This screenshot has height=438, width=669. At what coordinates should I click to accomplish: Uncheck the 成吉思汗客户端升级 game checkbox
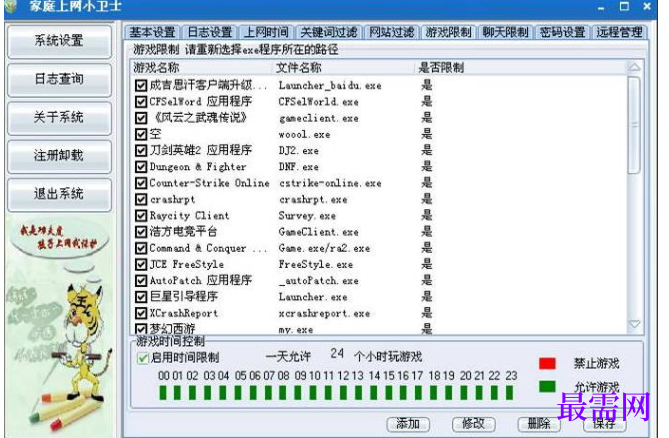(141, 85)
